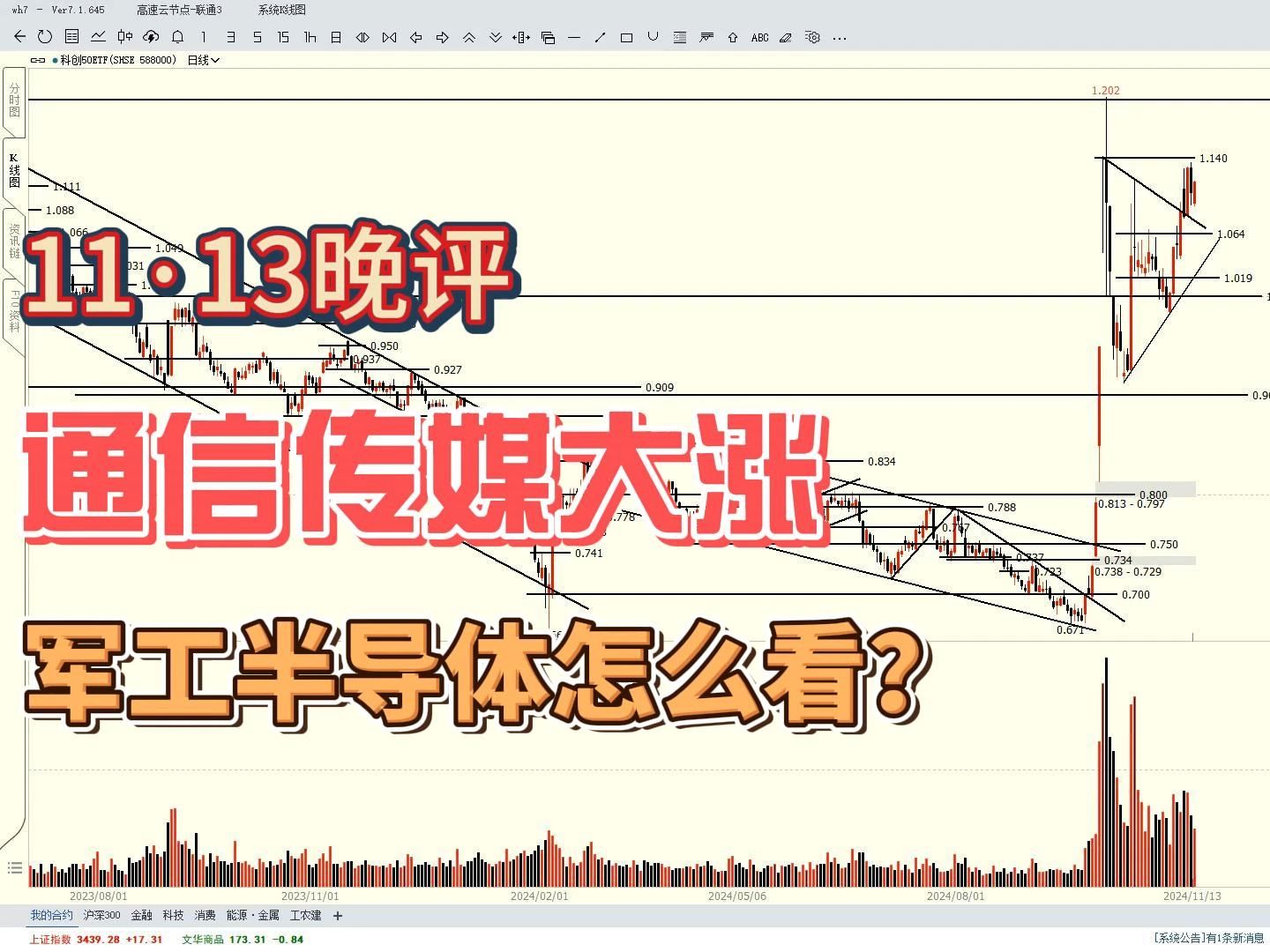Select the 3-minute period button

230,37
